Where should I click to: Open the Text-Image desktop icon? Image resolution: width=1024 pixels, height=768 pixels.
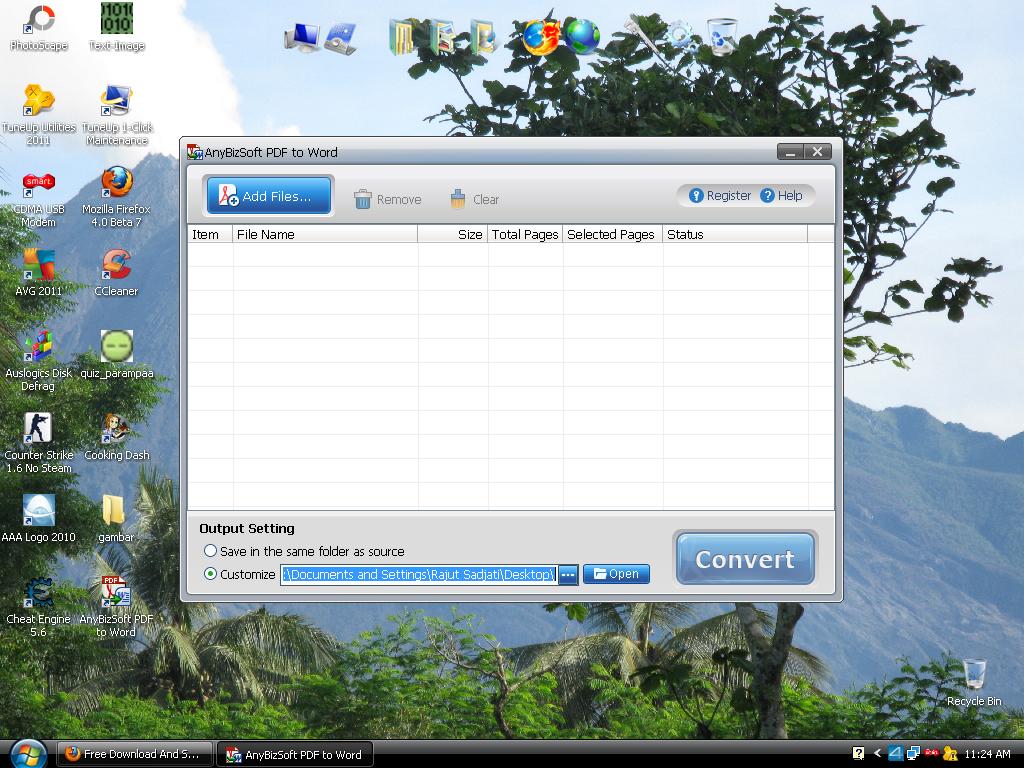[x=117, y=28]
